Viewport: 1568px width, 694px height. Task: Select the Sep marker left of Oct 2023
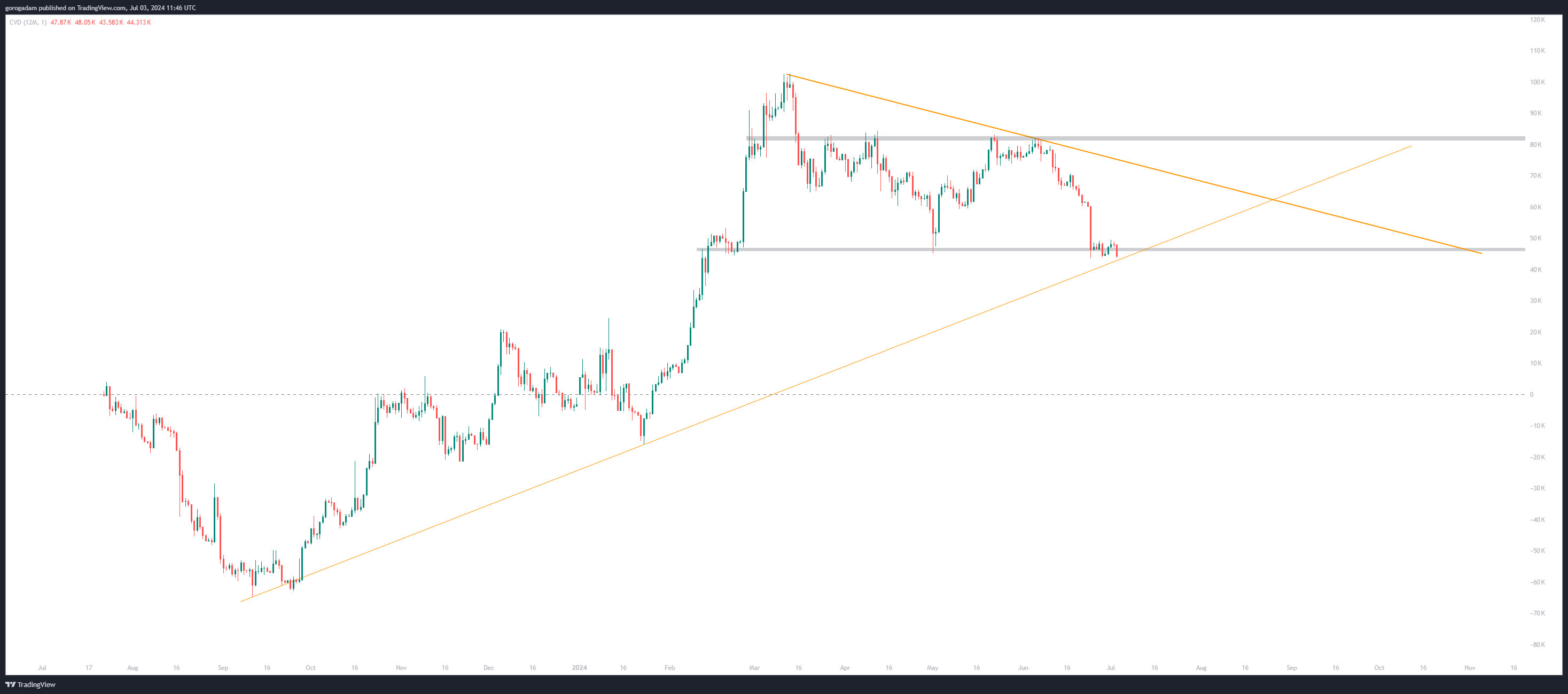(x=223, y=668)
